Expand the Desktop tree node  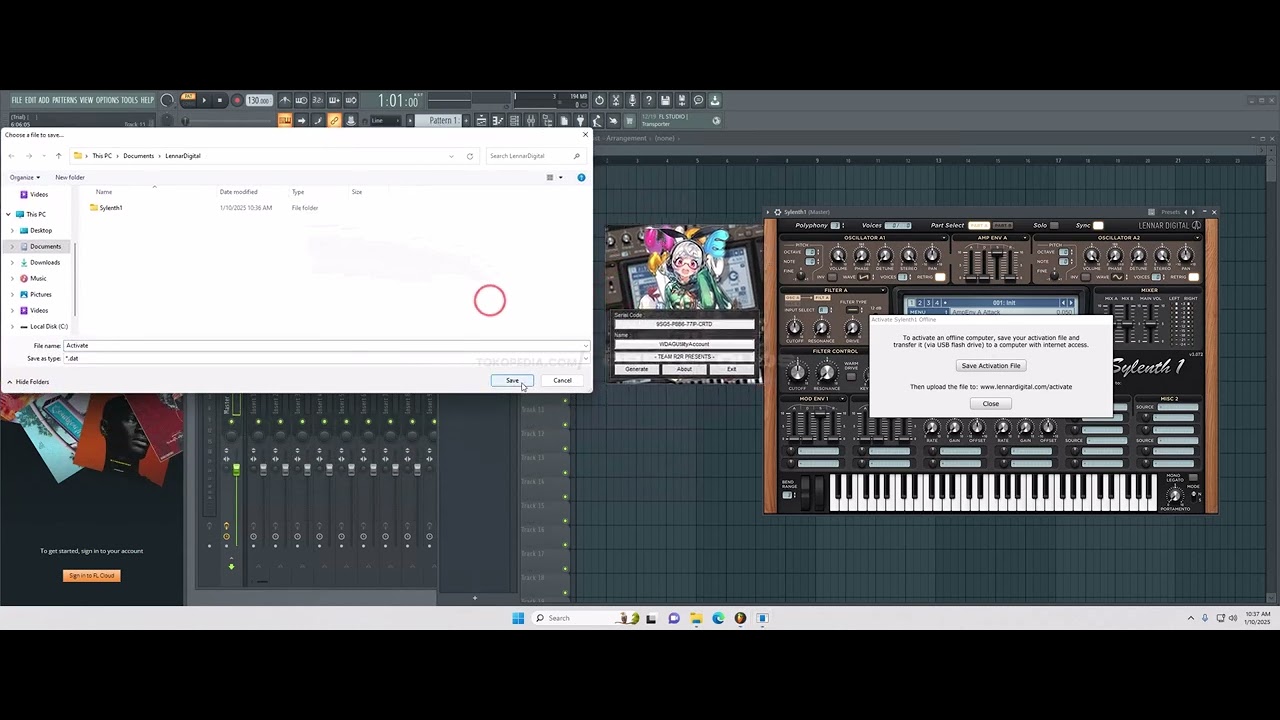pyautogui.click(x=12, y=230)
